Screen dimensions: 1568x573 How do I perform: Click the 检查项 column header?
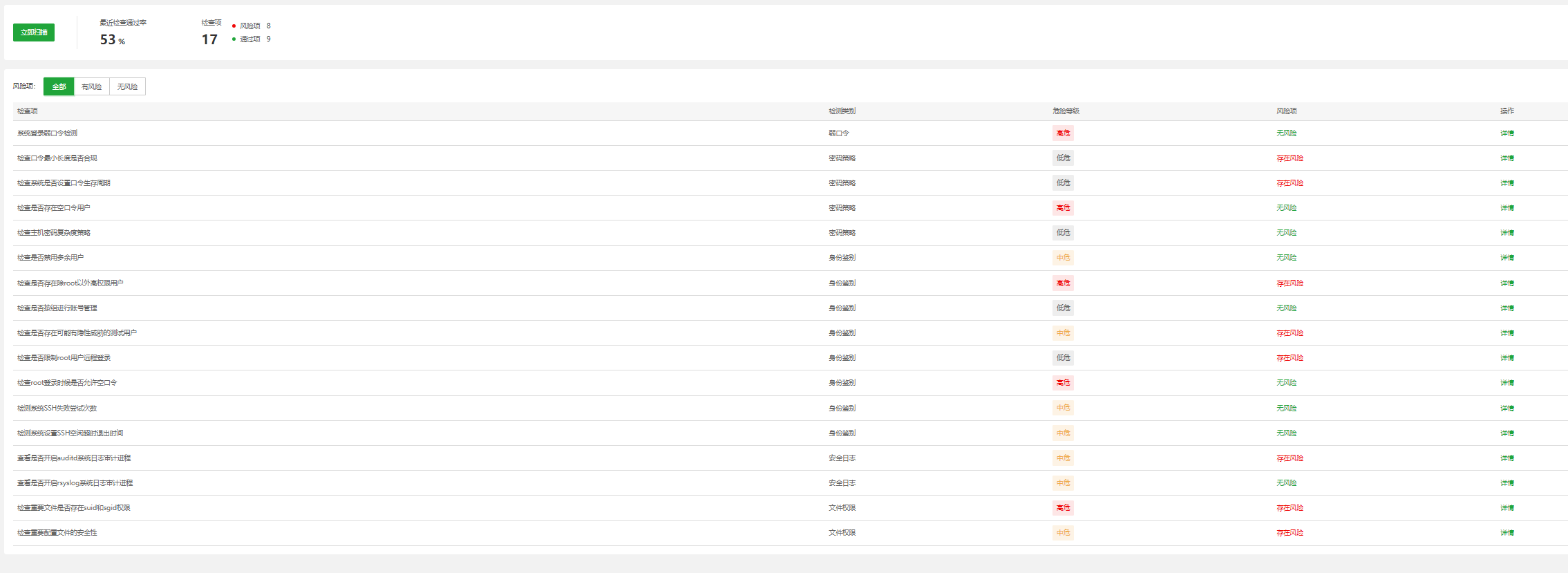(x=28, y=111)
